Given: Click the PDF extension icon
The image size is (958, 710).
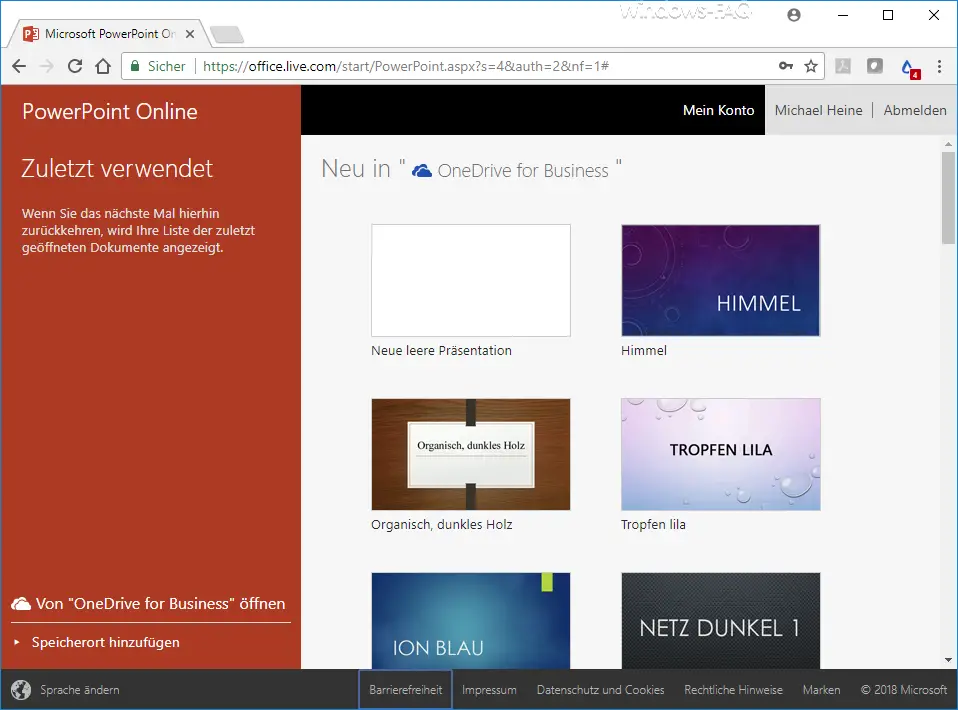Looking at the screenshot, I should click(843, 66).
